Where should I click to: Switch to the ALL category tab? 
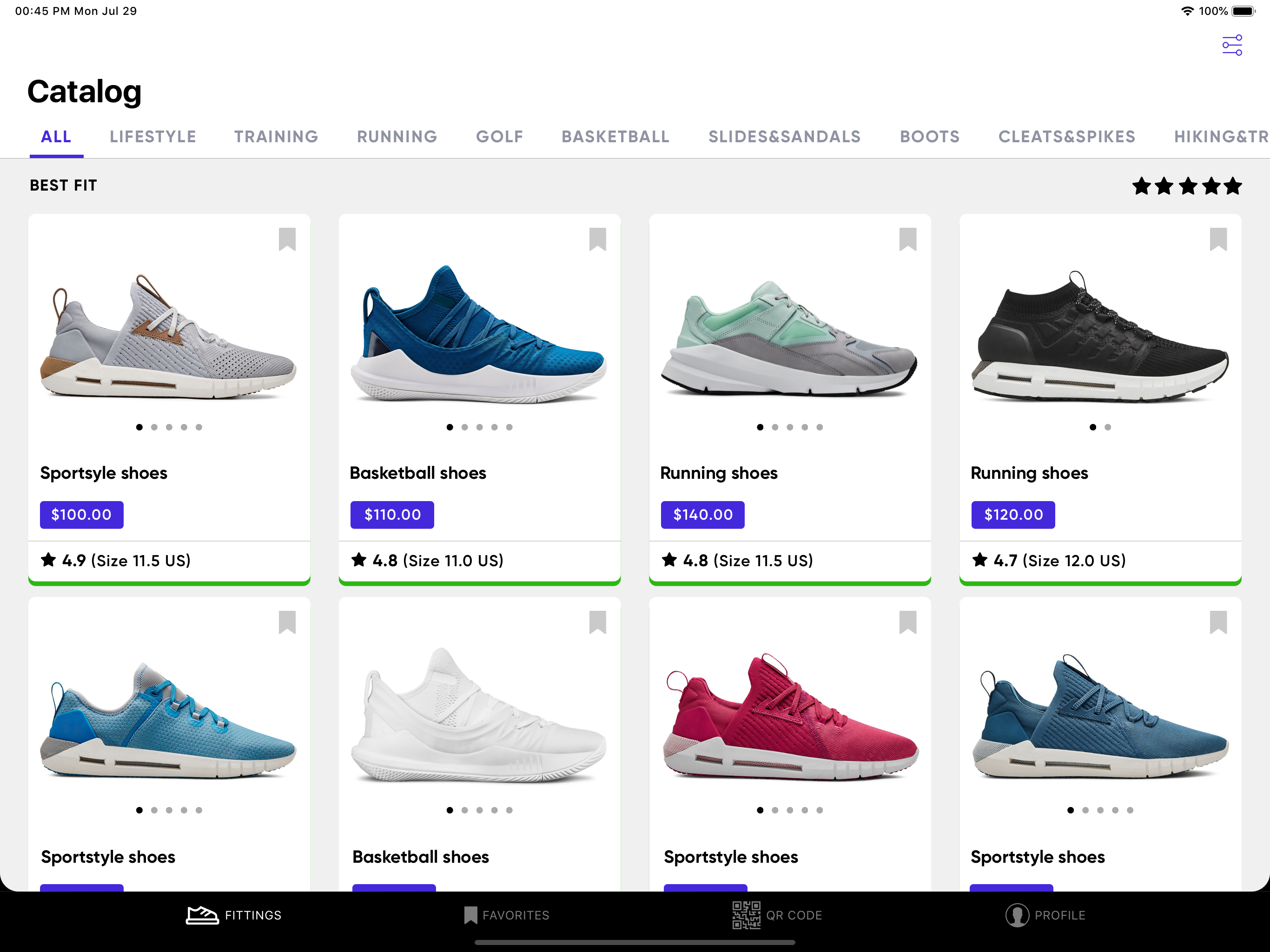56,137
